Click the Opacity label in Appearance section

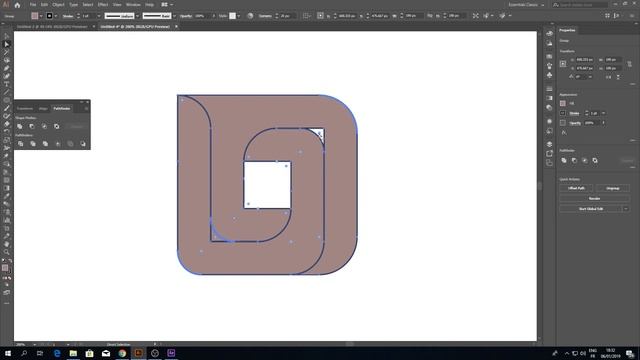coord(575,123)
